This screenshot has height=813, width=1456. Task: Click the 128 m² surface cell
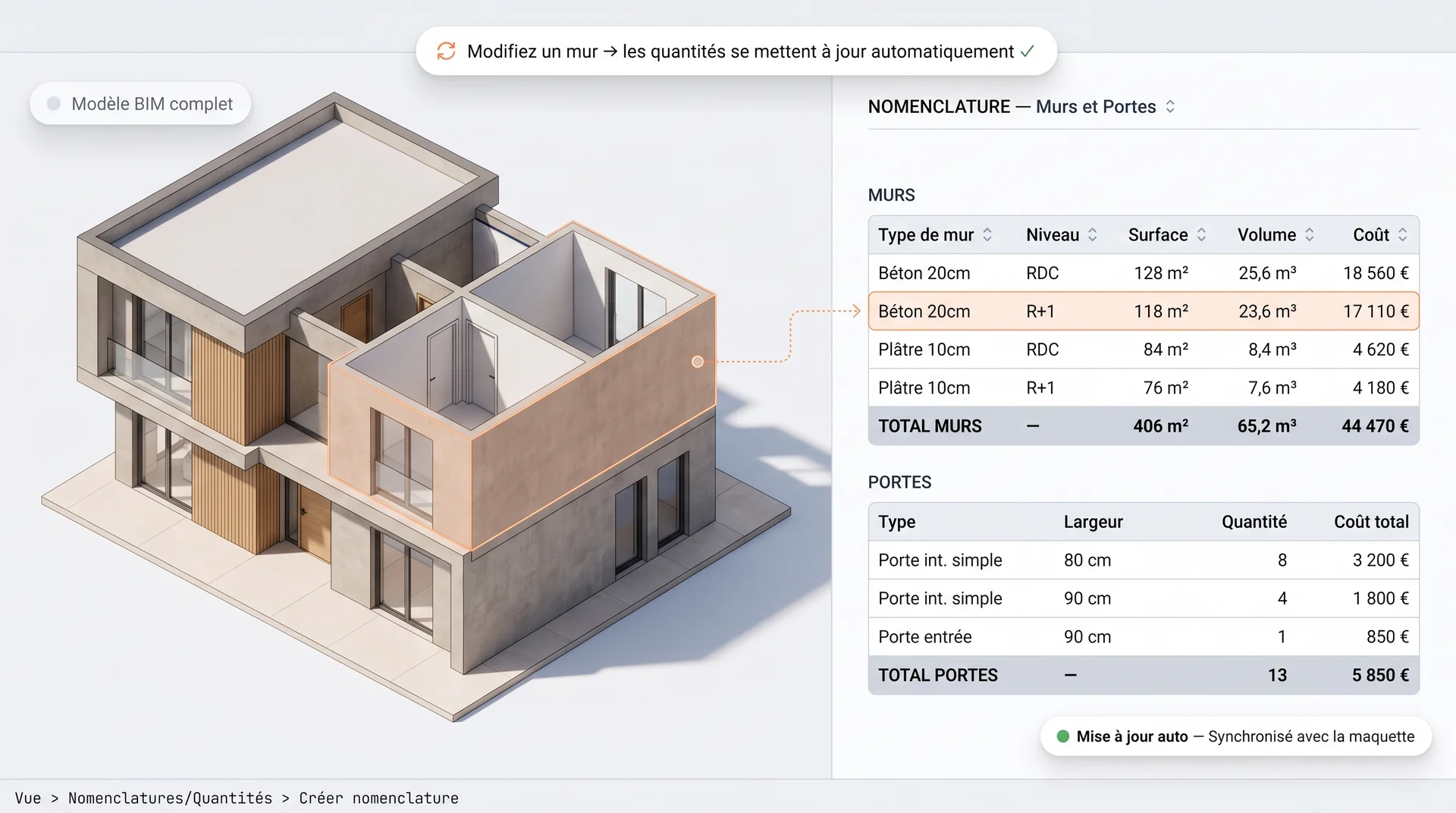point(1161,273)
